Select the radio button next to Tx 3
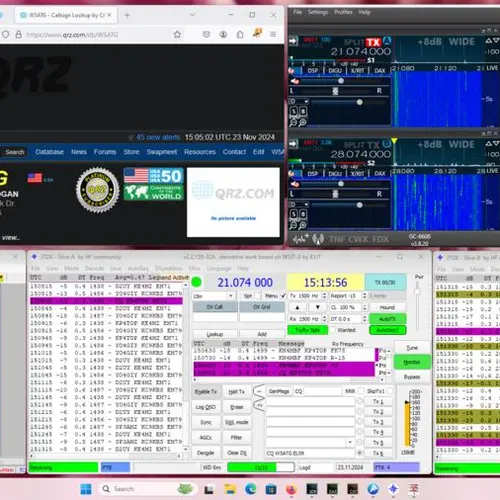500x500 pixels. (360, 422)
